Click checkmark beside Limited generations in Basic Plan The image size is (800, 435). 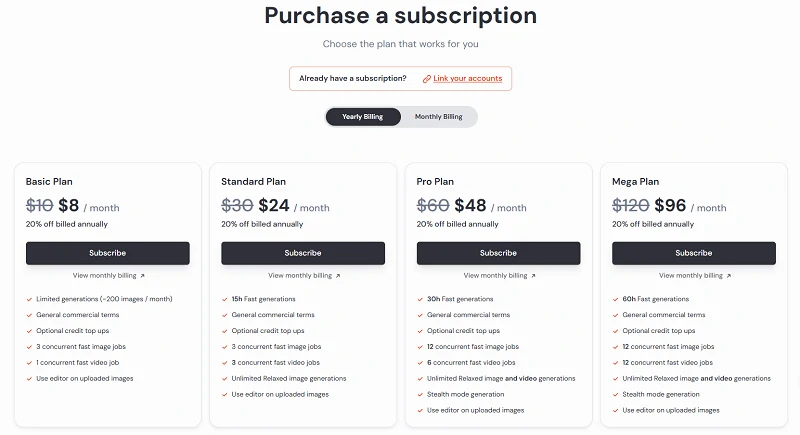[29, 299]
